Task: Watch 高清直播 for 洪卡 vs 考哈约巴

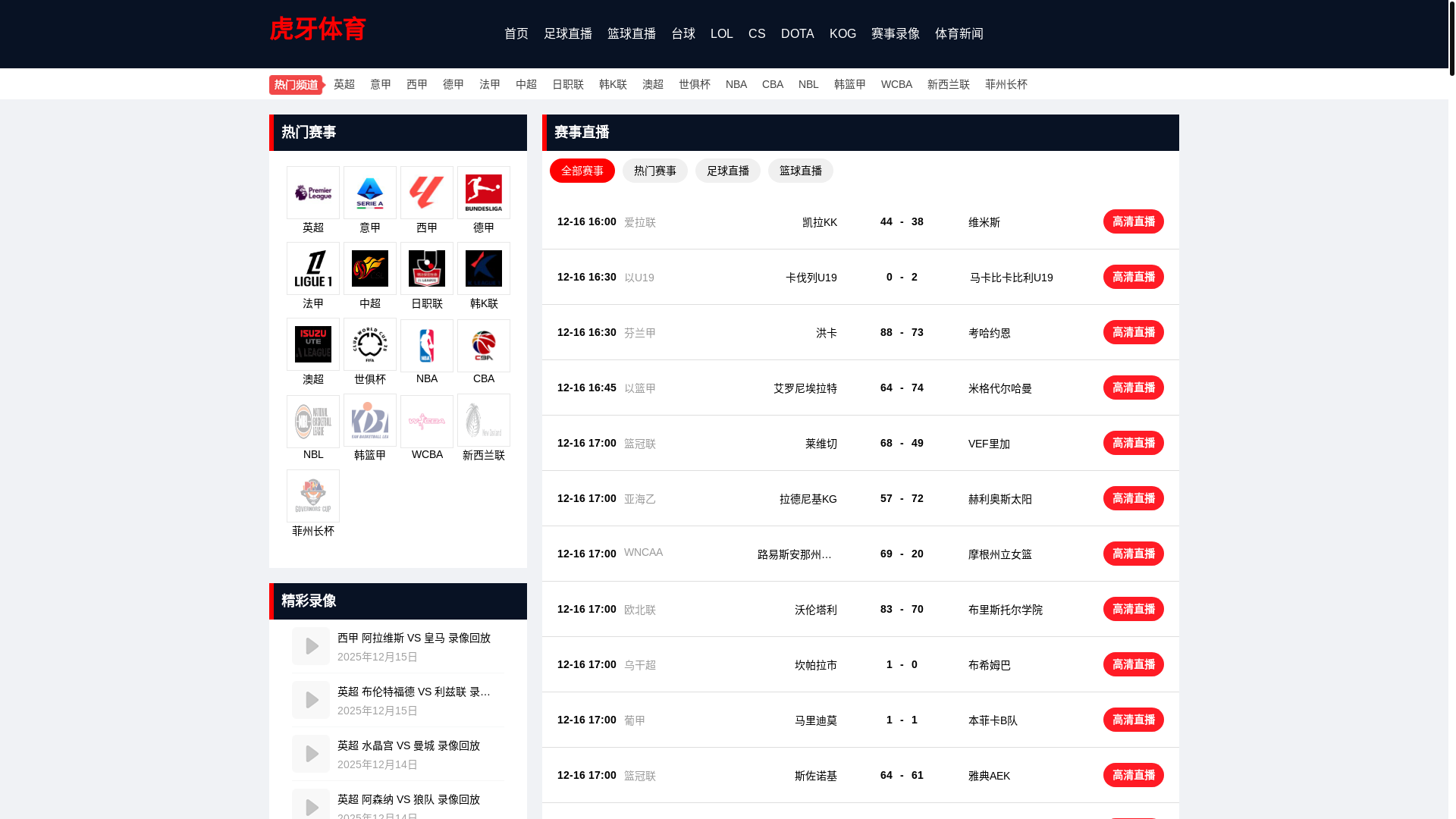Action: pyautogui.click(x=1134, y=332)
